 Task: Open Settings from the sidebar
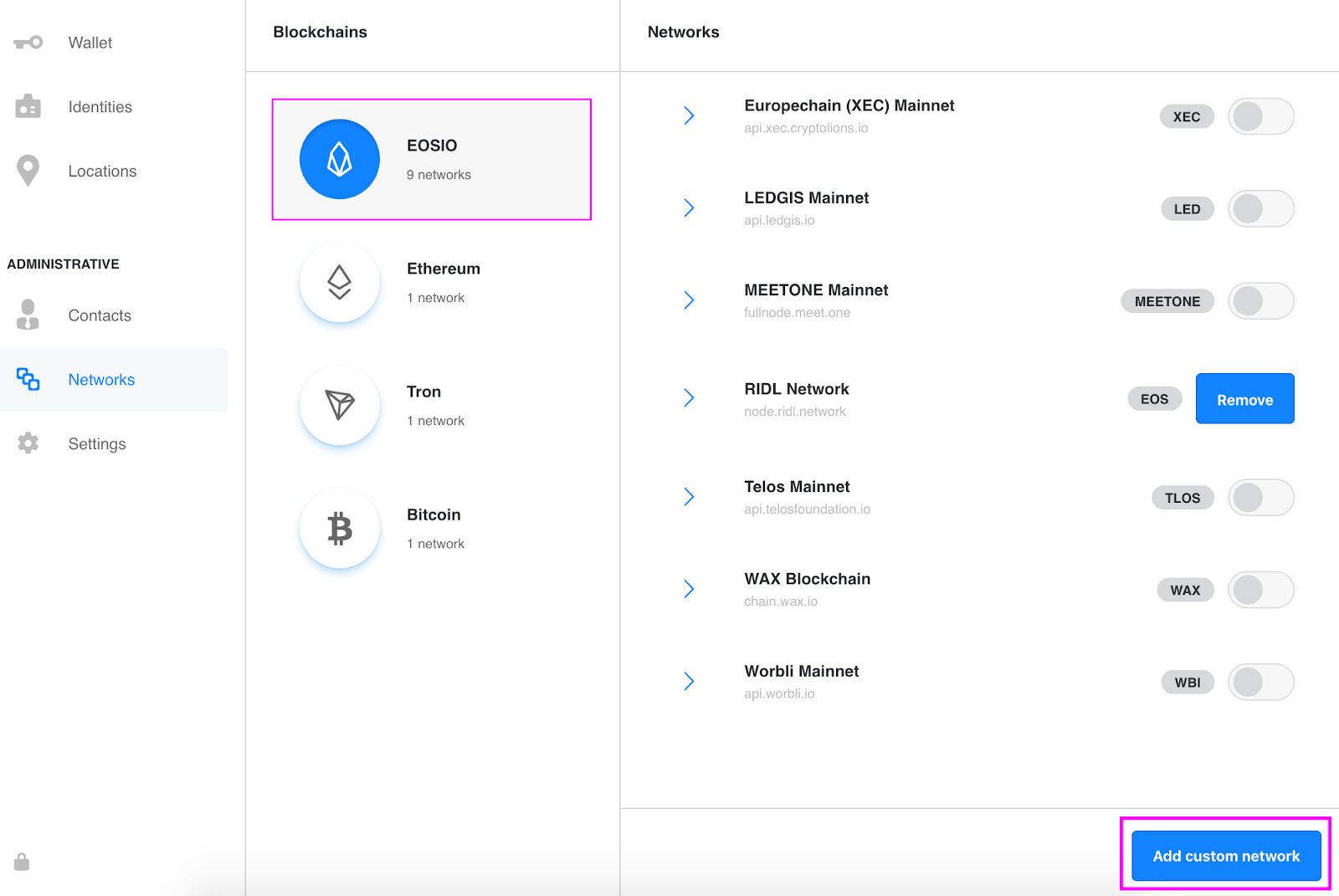tap(115, 443)
